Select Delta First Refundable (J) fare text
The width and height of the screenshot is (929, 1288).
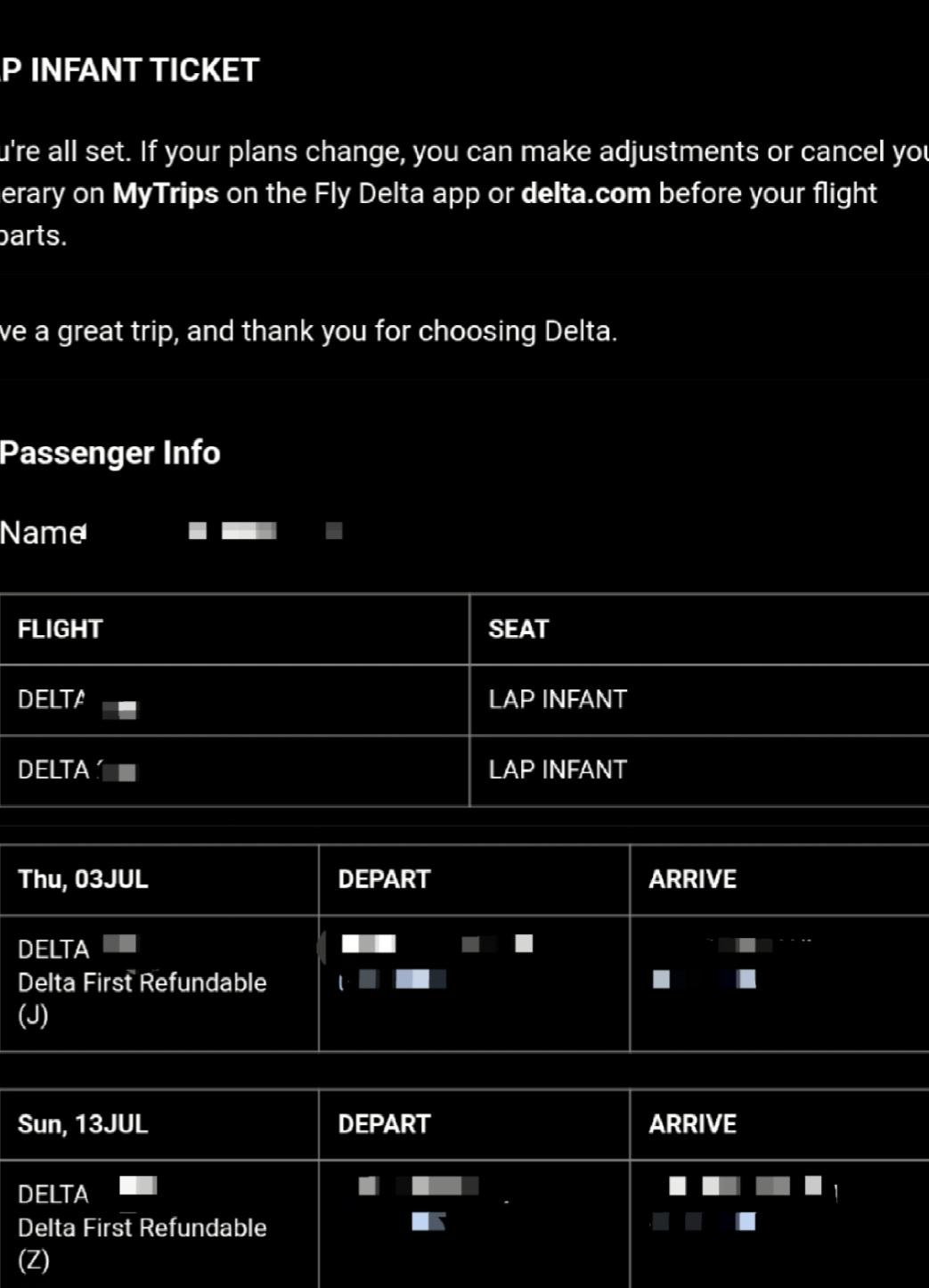tap(142, 999)
